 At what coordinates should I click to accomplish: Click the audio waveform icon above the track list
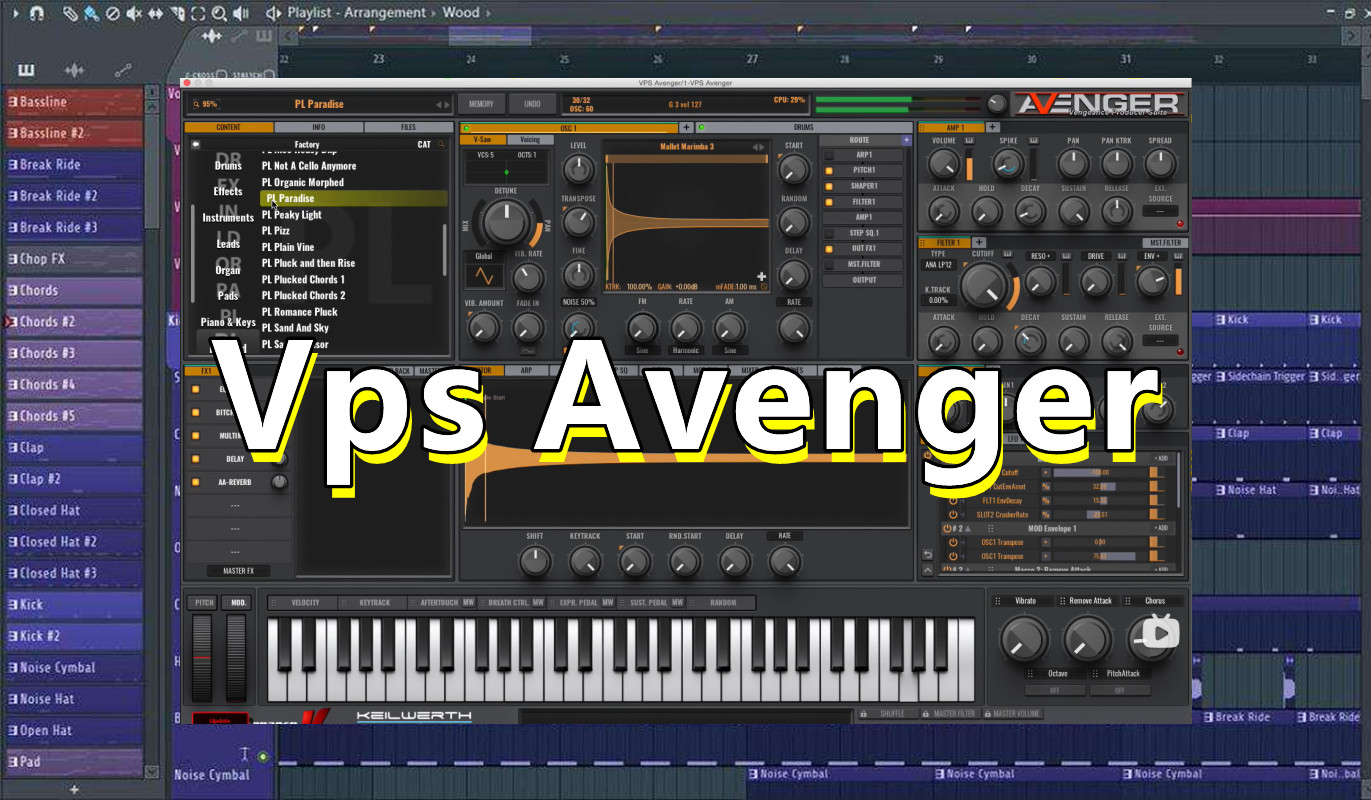point(74,70)
